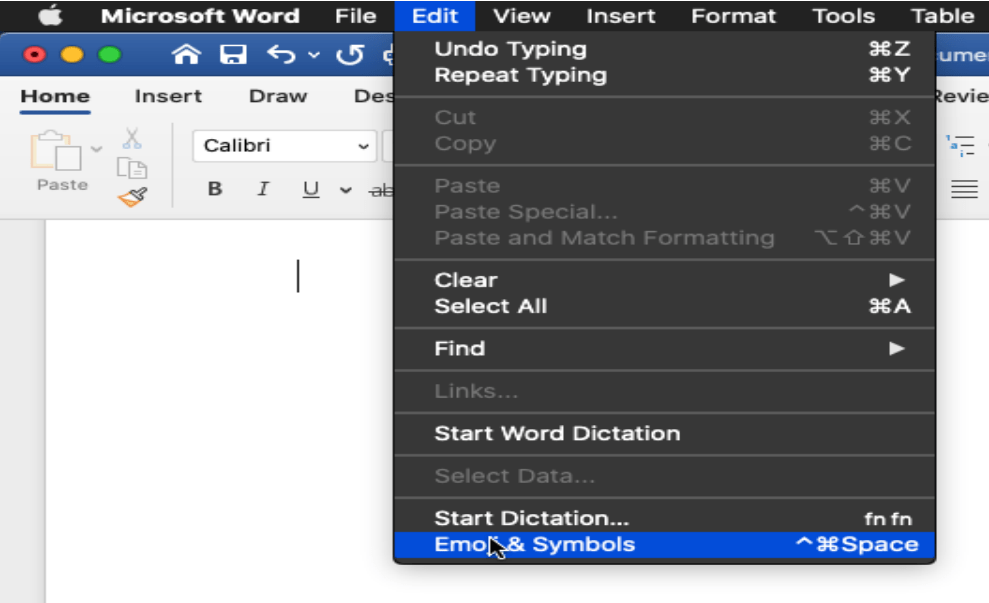Screen dimensions: 989x603
Task: Choose Start Dictation... menu entry
Action: 664,518
